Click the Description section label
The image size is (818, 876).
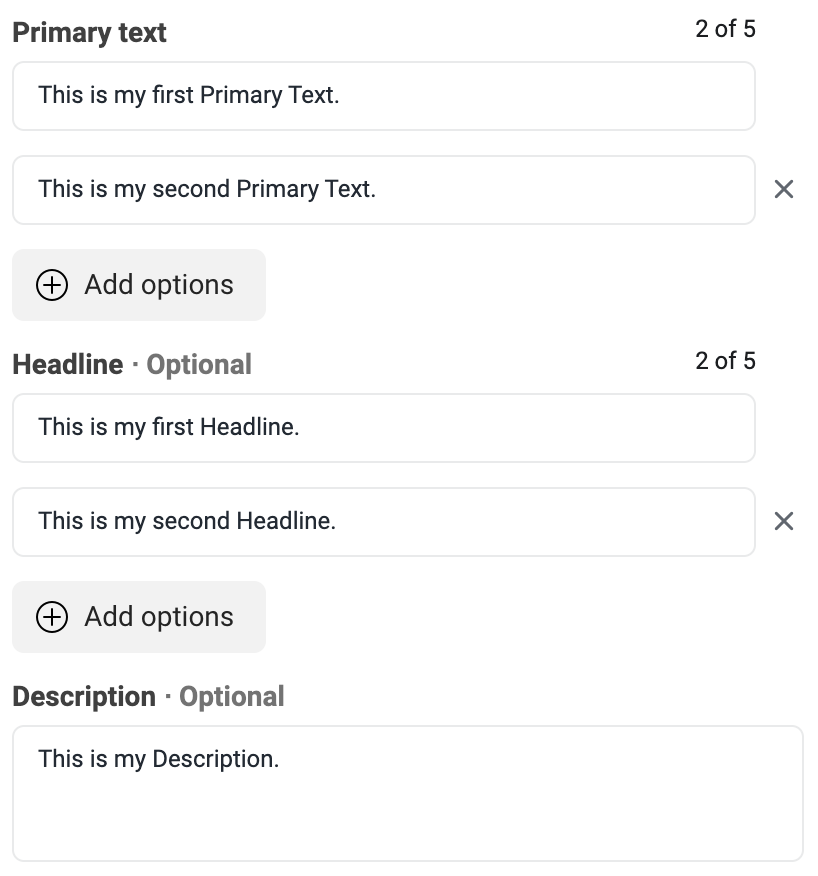pyautogui.click(x=84, y=697)
